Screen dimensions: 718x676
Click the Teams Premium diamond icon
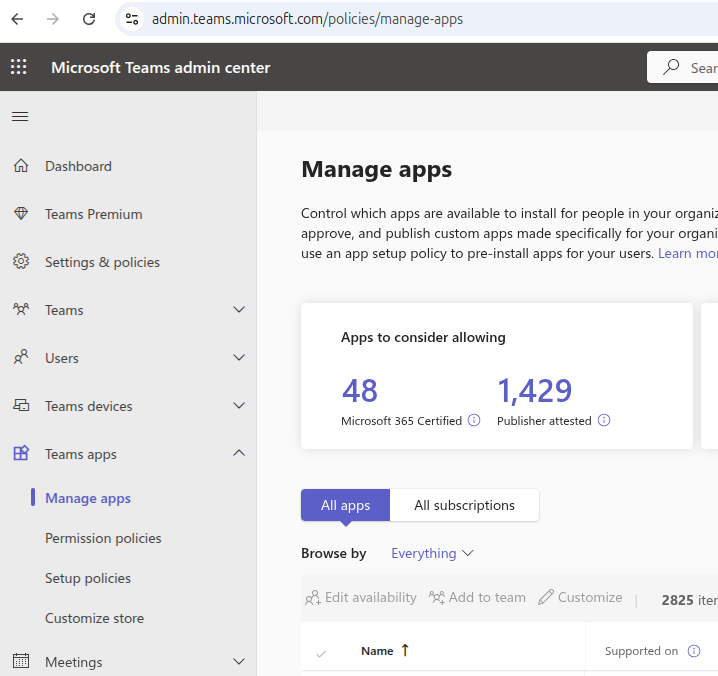click(21, 213)
